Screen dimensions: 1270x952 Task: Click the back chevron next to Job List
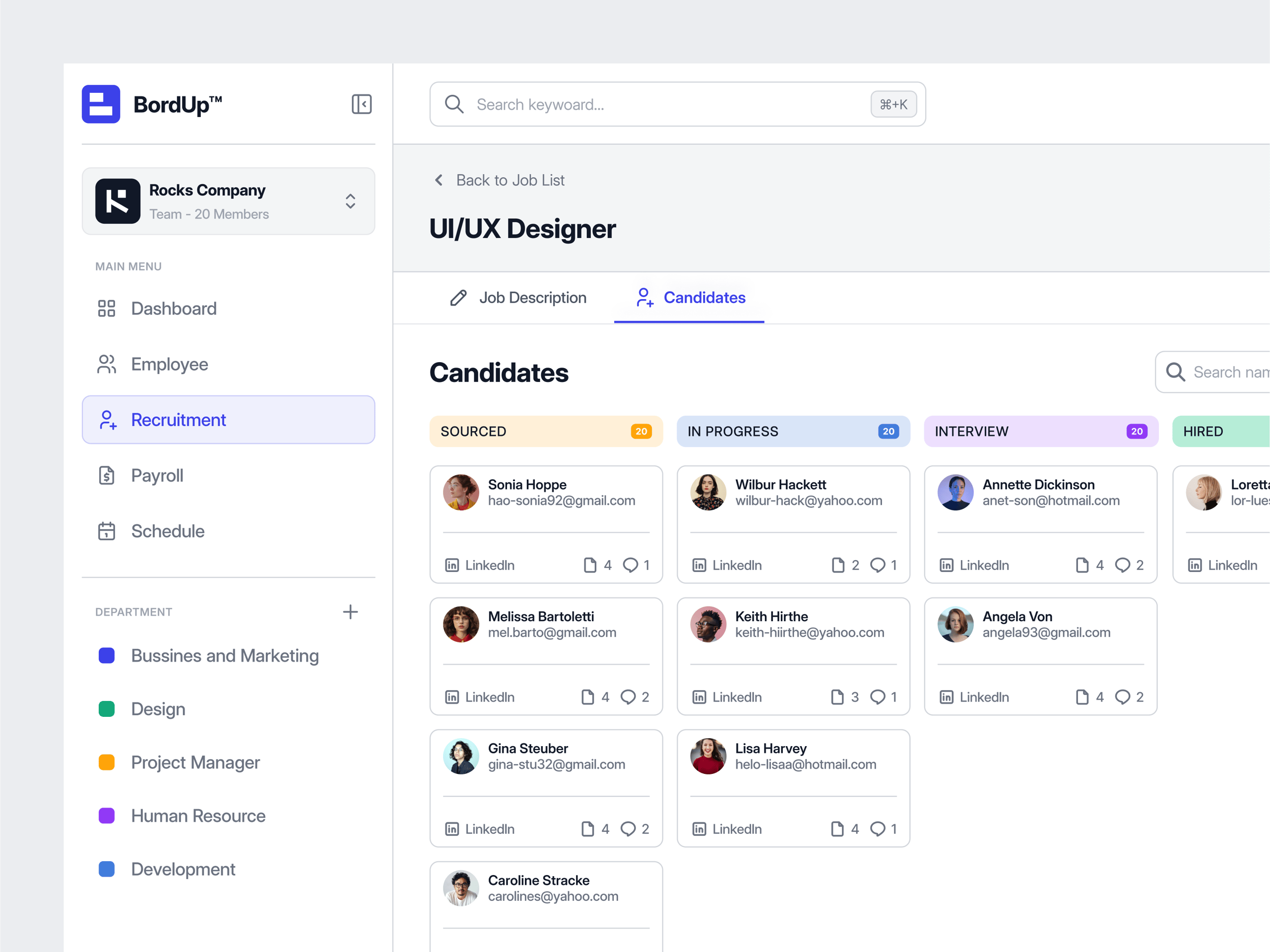click(439, 180)
